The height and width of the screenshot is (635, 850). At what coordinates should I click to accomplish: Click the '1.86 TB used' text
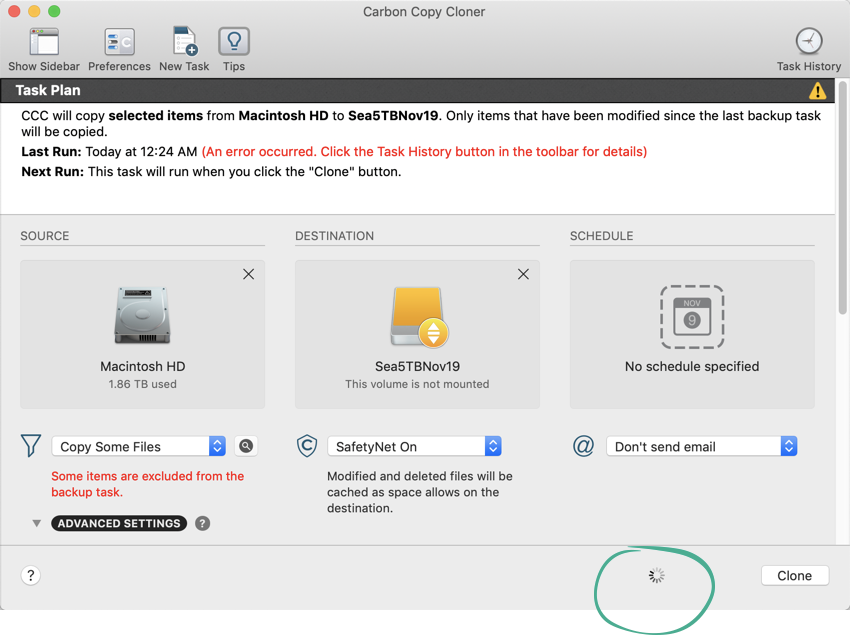pyautogui.click(x=143, y=384)
